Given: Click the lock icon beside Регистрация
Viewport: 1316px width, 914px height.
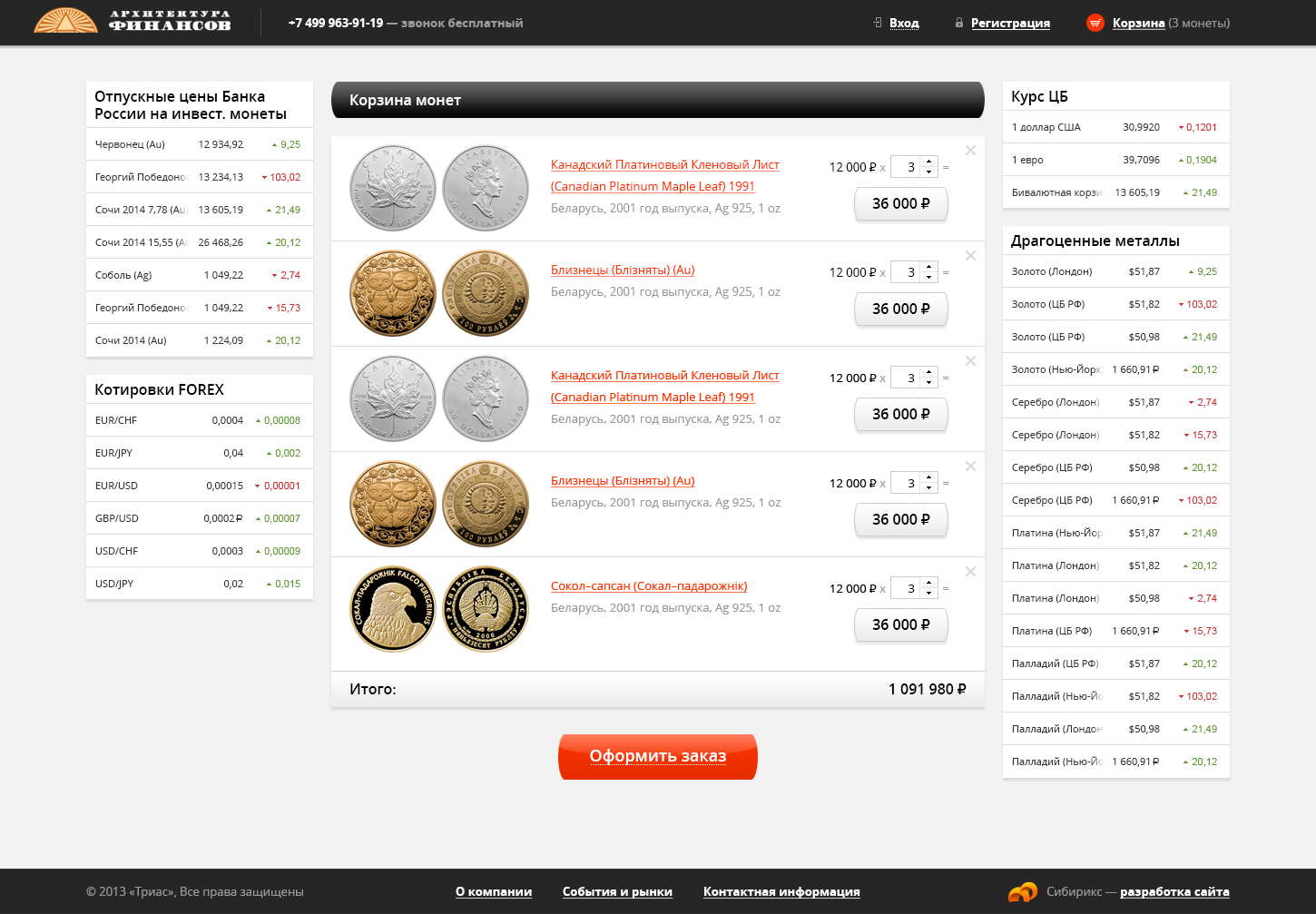Looking at the screenshot, I should [x=959, y=23].
